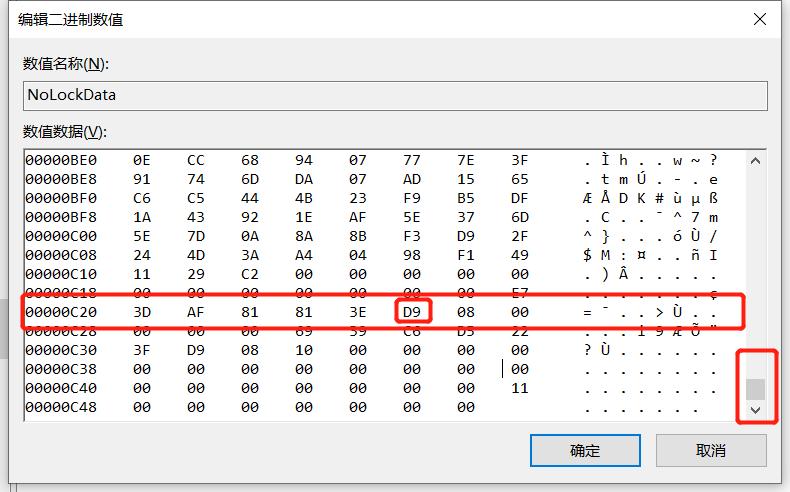Click the 00000BF0 offset label

(x=61, y=198)
